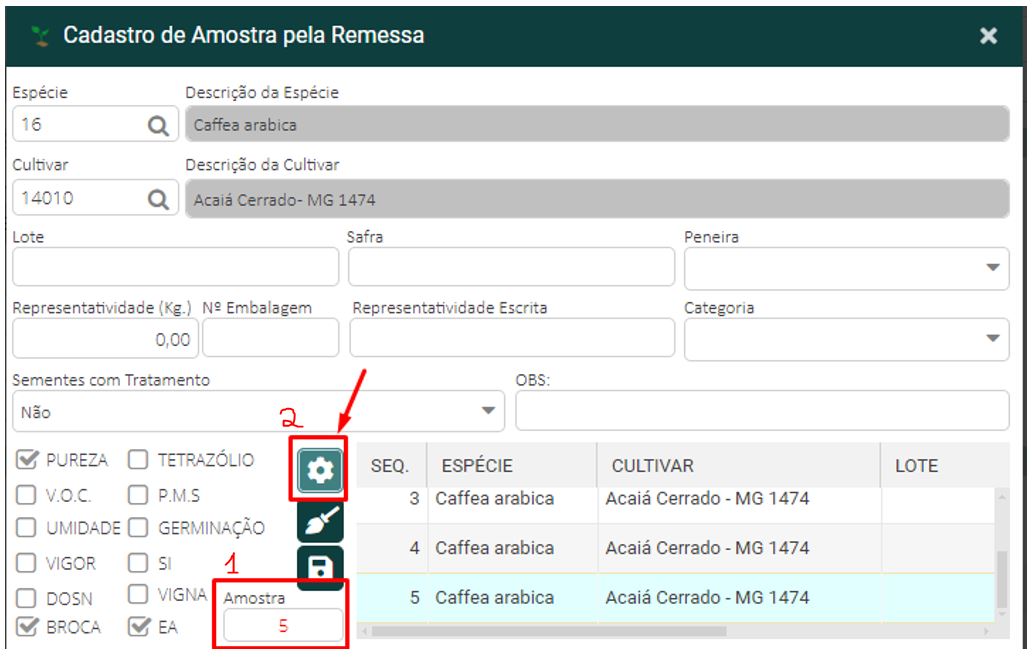Open the Peneira dropdown
The height and width of the screenshot is (659, 1032).
(x=847, y=267)
